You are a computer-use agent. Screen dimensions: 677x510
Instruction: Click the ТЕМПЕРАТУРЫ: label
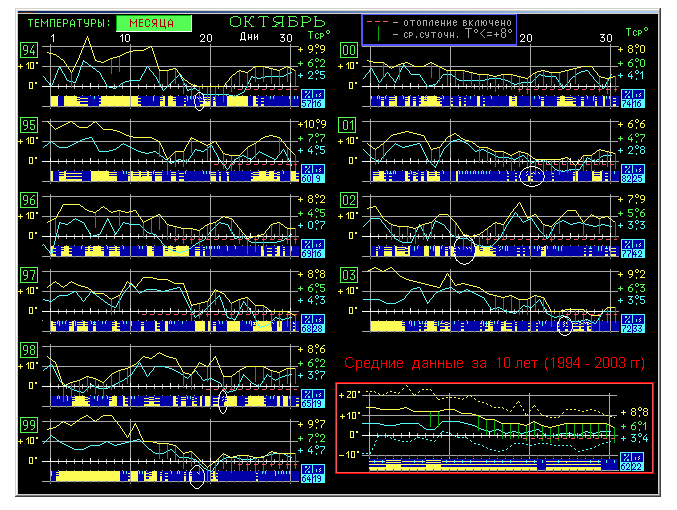(x=69, y=23)
